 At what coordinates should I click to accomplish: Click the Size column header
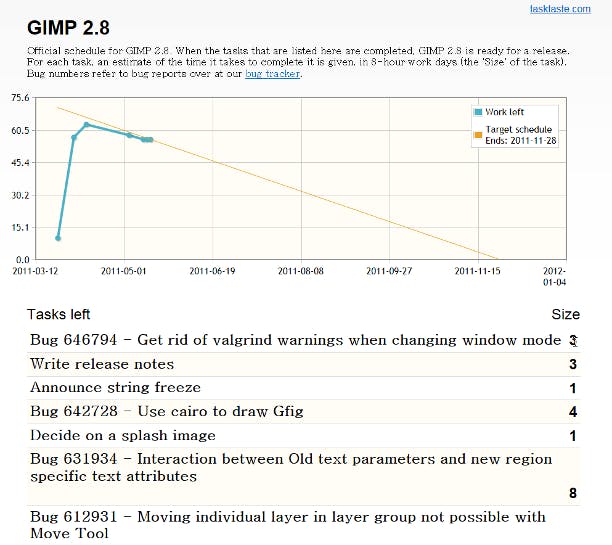tap(566, 314)
